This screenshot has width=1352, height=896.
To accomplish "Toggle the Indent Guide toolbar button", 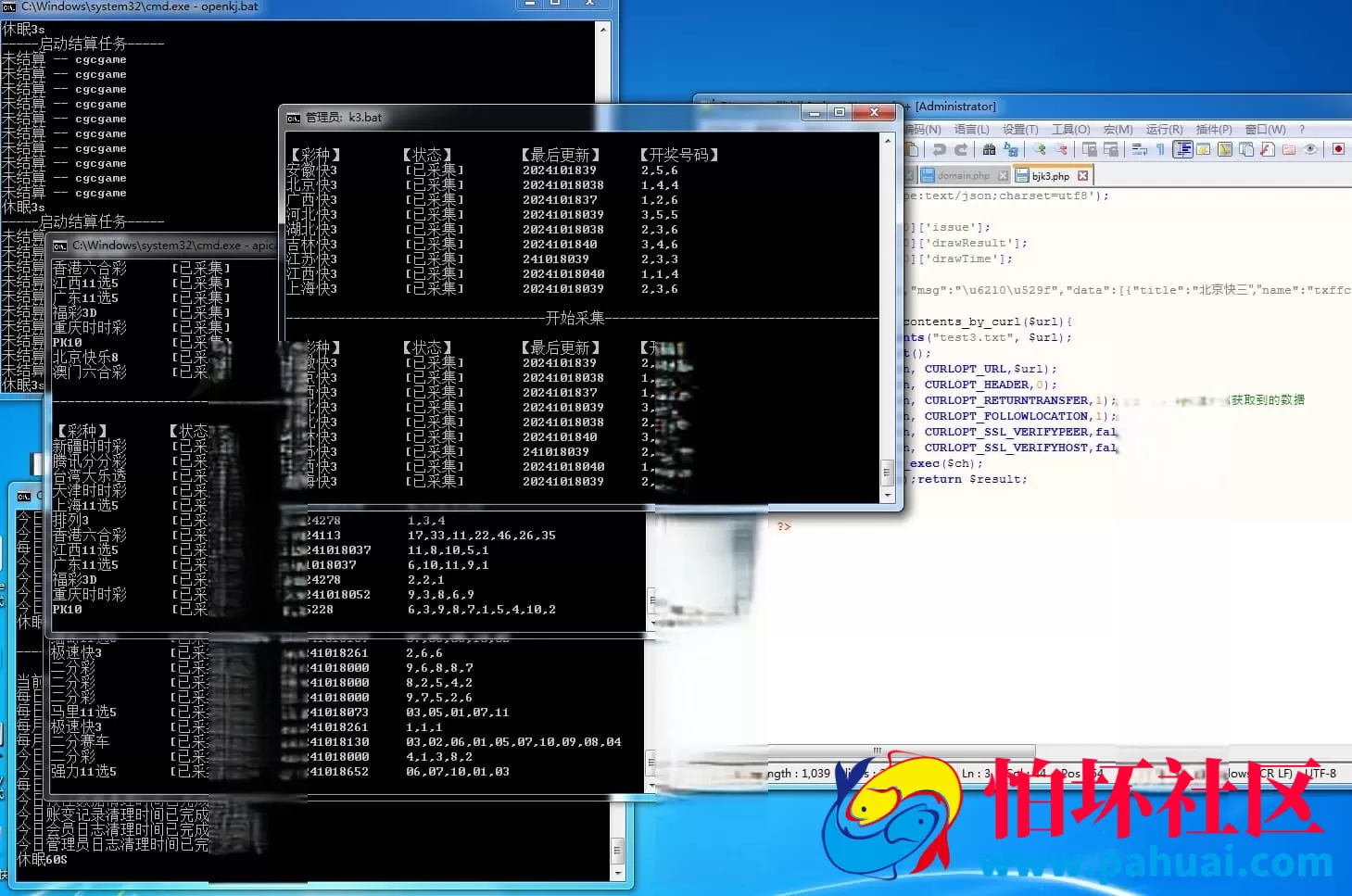I will tap(1182, 149).
